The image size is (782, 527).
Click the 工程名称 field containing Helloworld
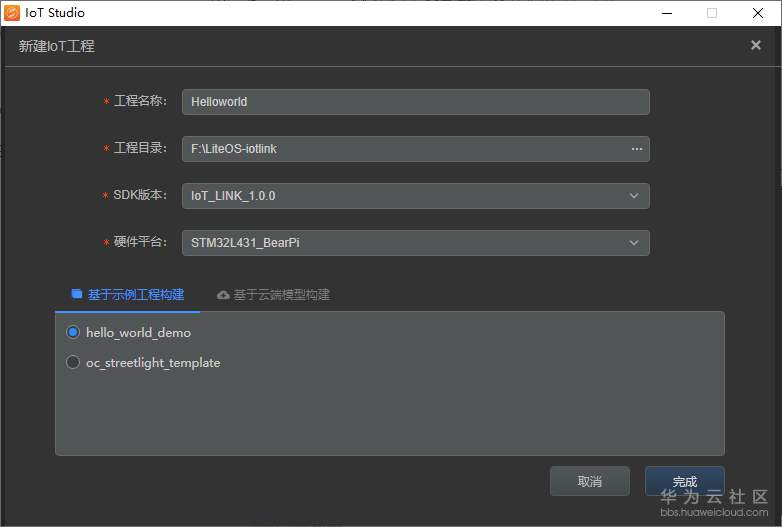click(415, 102)
